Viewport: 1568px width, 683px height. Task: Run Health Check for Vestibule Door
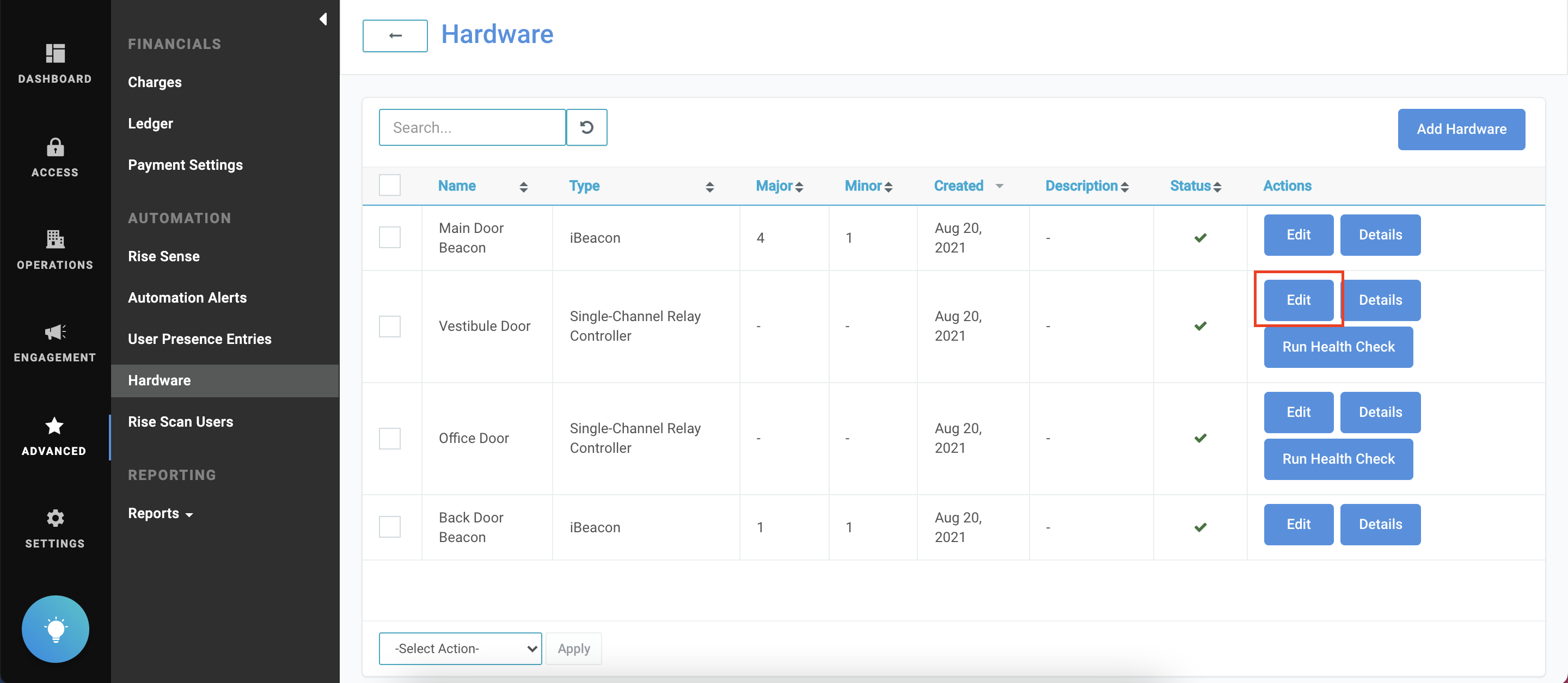tap(1338, 347)
